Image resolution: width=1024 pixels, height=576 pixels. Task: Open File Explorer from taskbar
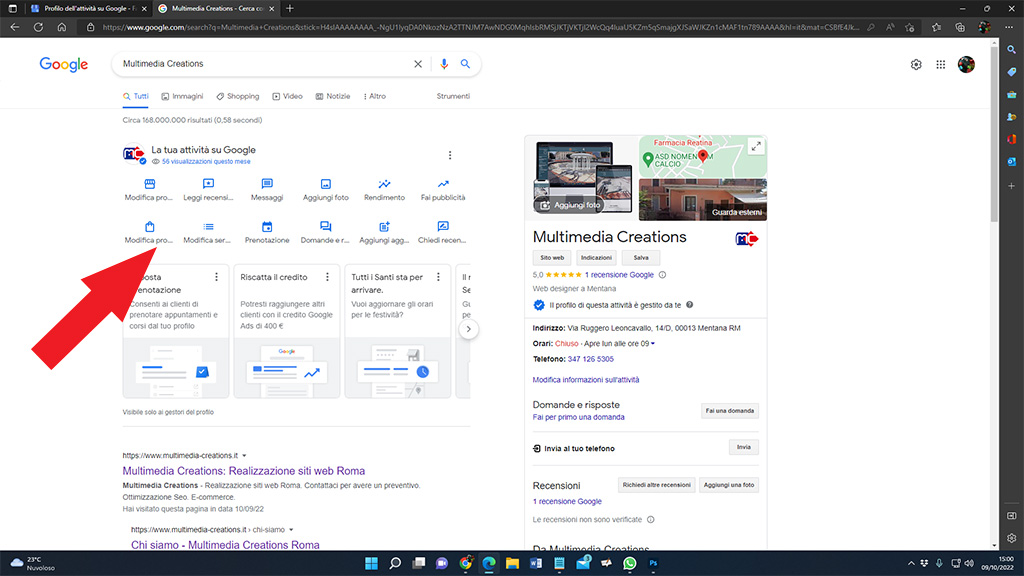[512, 563]
